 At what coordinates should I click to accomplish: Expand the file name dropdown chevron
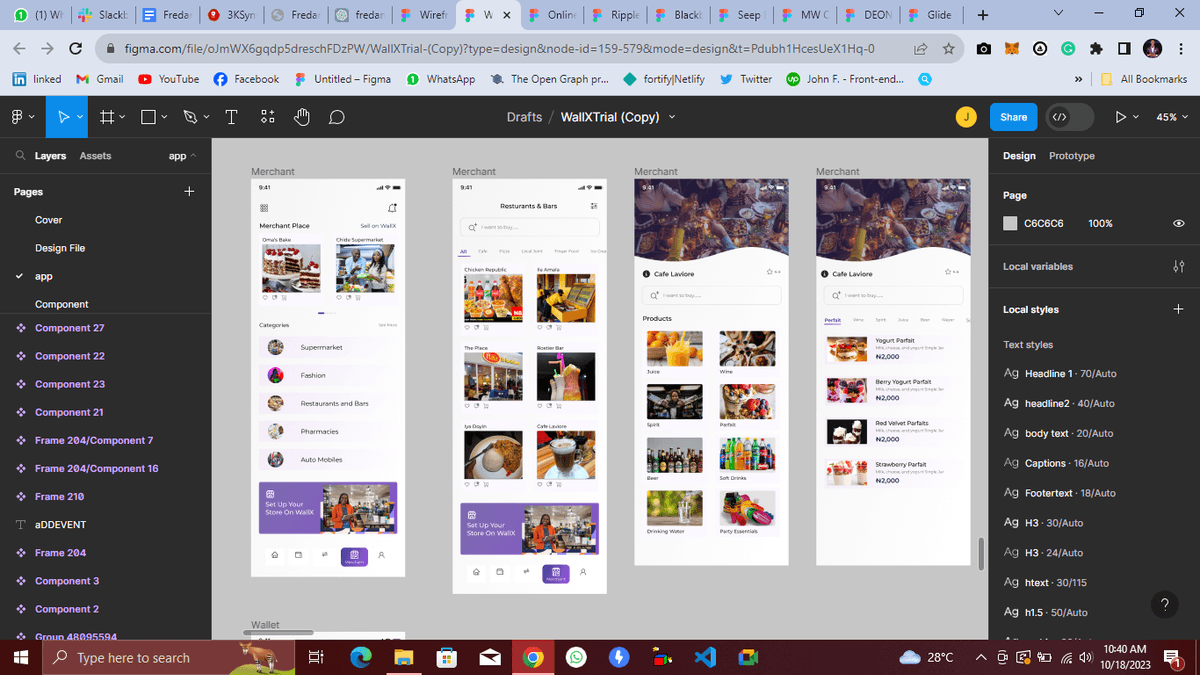pyautogui.click(x=671, y=117)
